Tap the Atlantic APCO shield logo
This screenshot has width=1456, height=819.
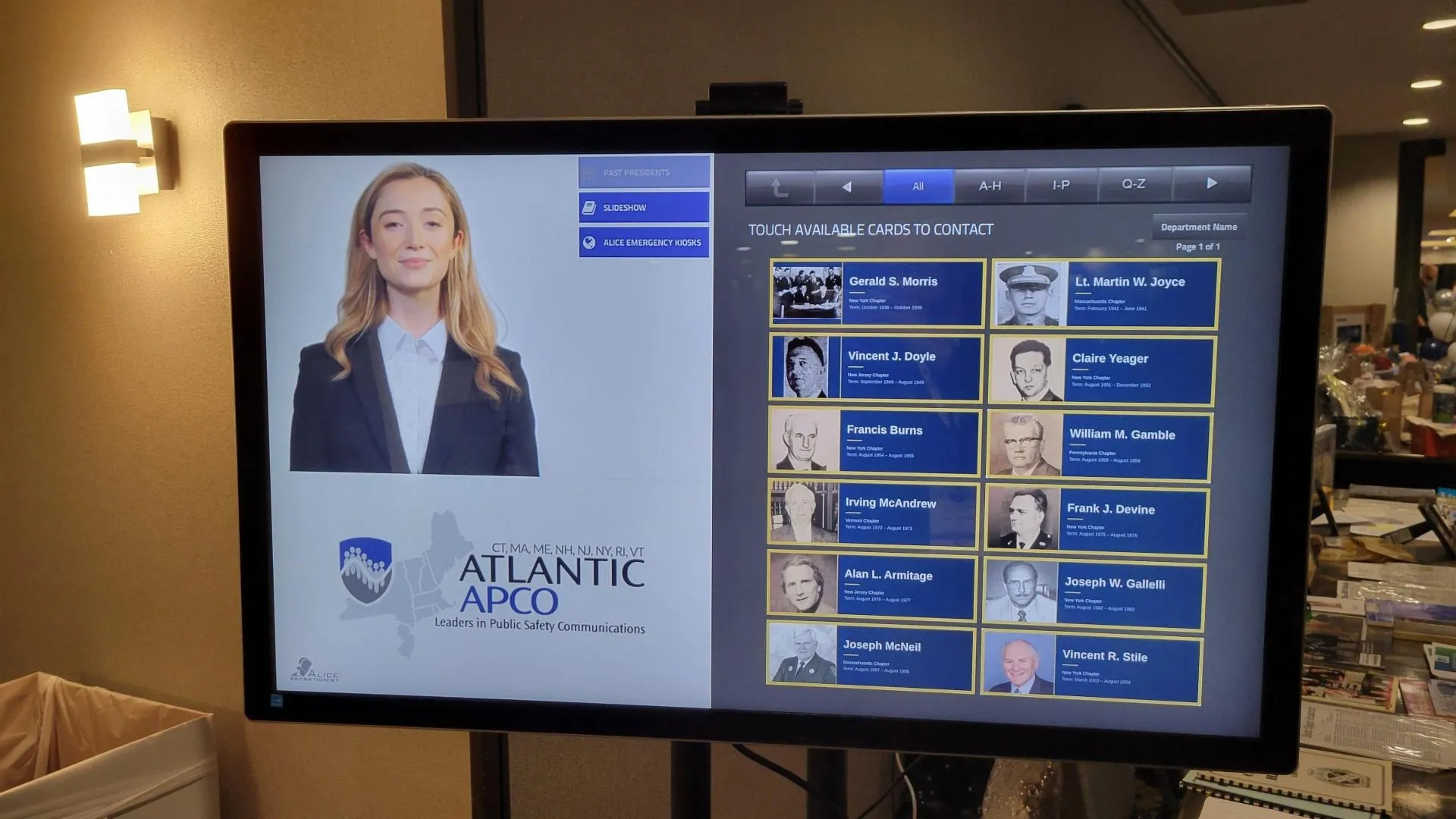pos(366,571)
